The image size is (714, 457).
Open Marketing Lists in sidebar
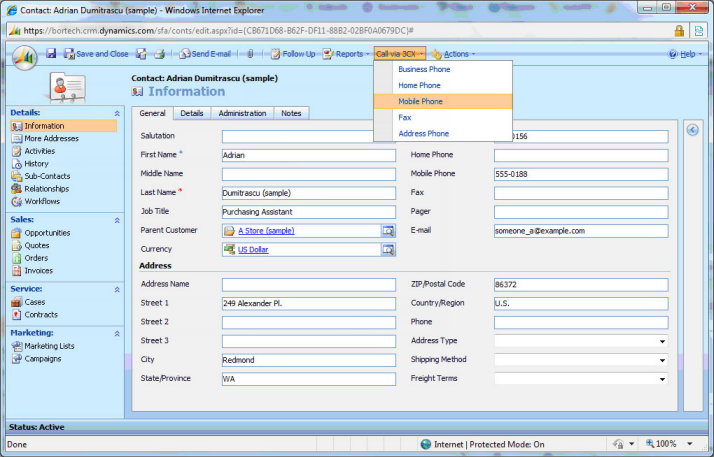(43, 346)
